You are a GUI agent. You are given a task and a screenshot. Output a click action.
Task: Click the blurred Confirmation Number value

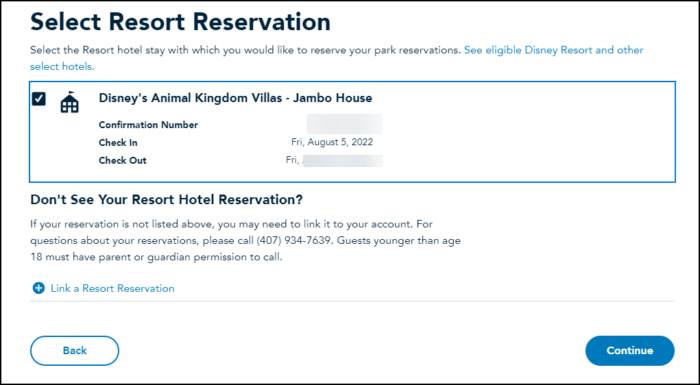tap(344, 124)
